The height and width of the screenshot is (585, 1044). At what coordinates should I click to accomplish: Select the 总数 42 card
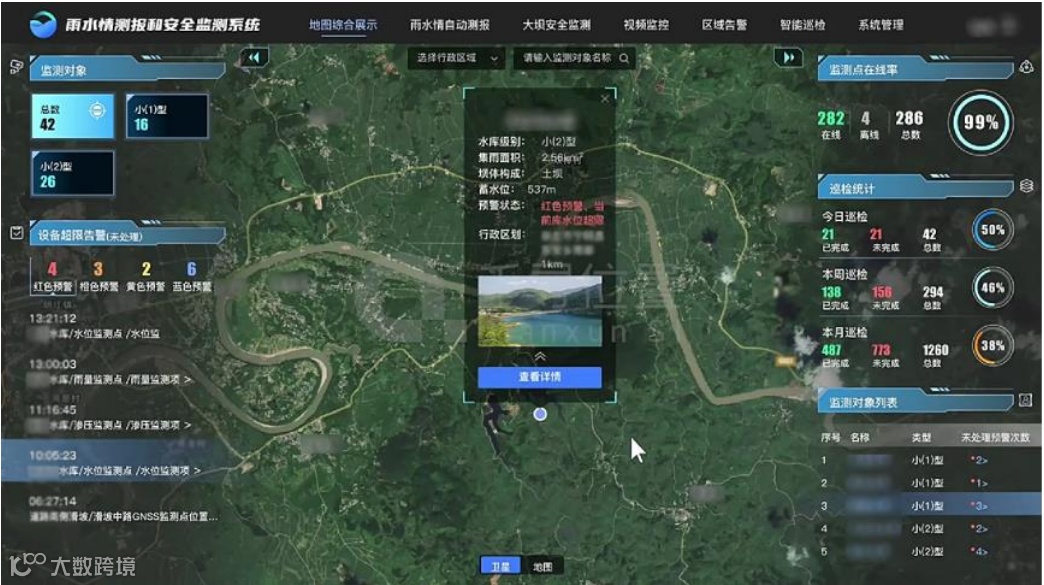click(x=72, y=116)
